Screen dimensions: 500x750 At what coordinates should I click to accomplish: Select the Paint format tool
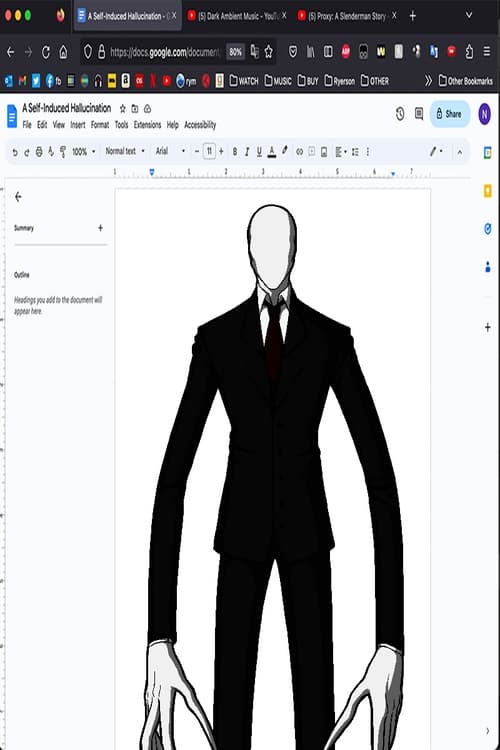point(63,152)
